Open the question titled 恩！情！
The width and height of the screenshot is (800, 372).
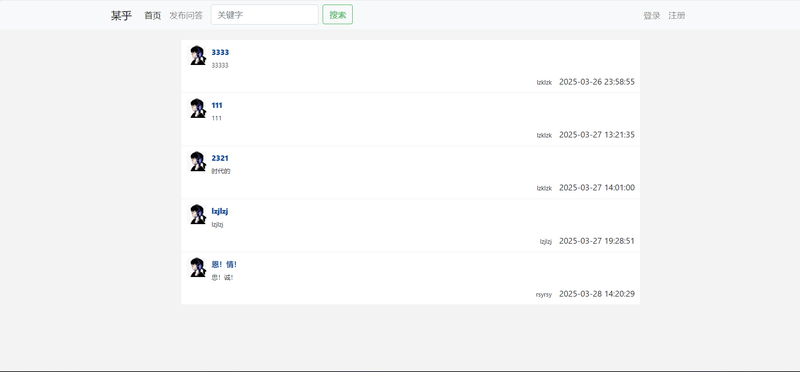click(x=224, y=265)
